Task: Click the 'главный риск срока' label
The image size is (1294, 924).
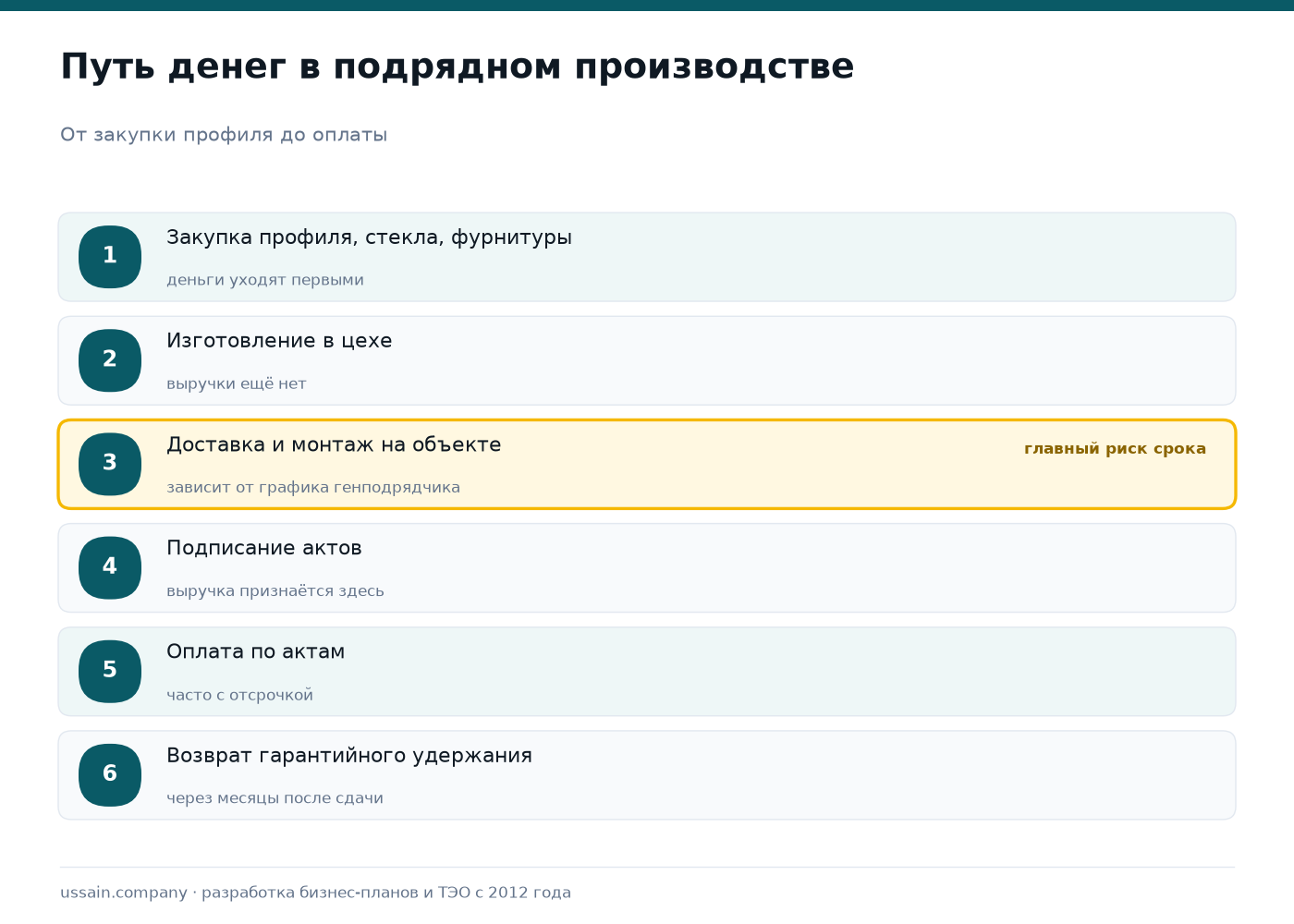Action: tap(1115, 449)
